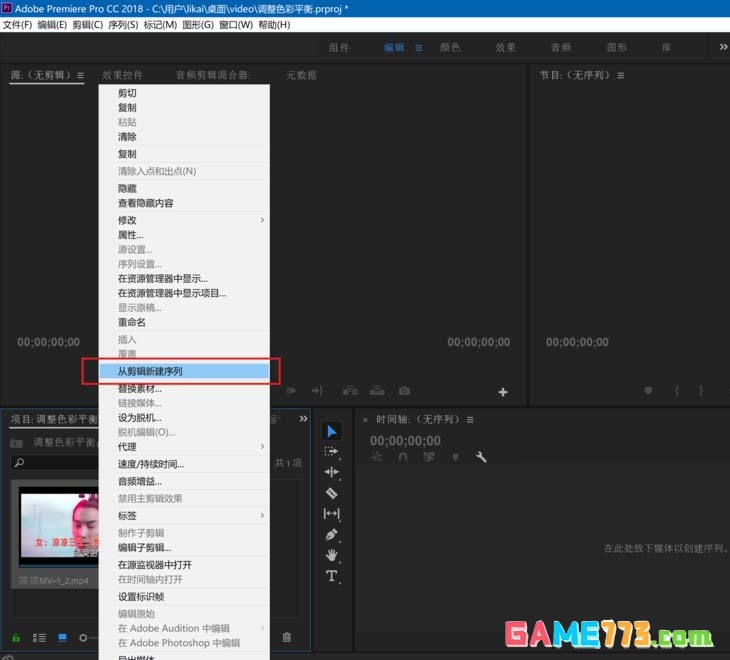Select the Slip tool
This screenshot has width=730, height=660.
coord(331,513)
